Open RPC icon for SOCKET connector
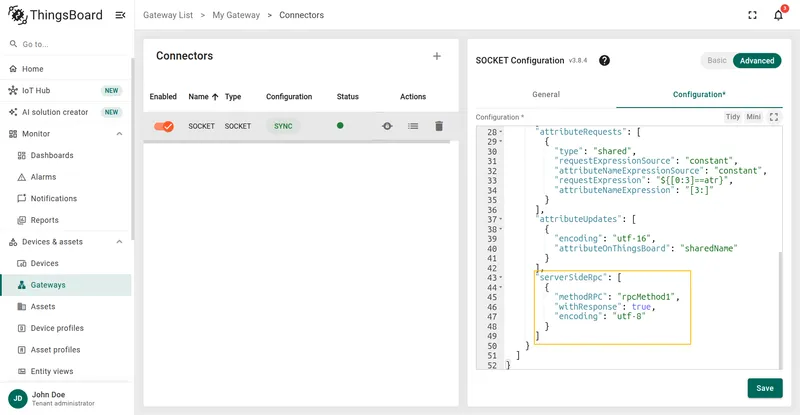Image resolution: width=800 pixels, height=415 pixels. (x=387, y=126)
